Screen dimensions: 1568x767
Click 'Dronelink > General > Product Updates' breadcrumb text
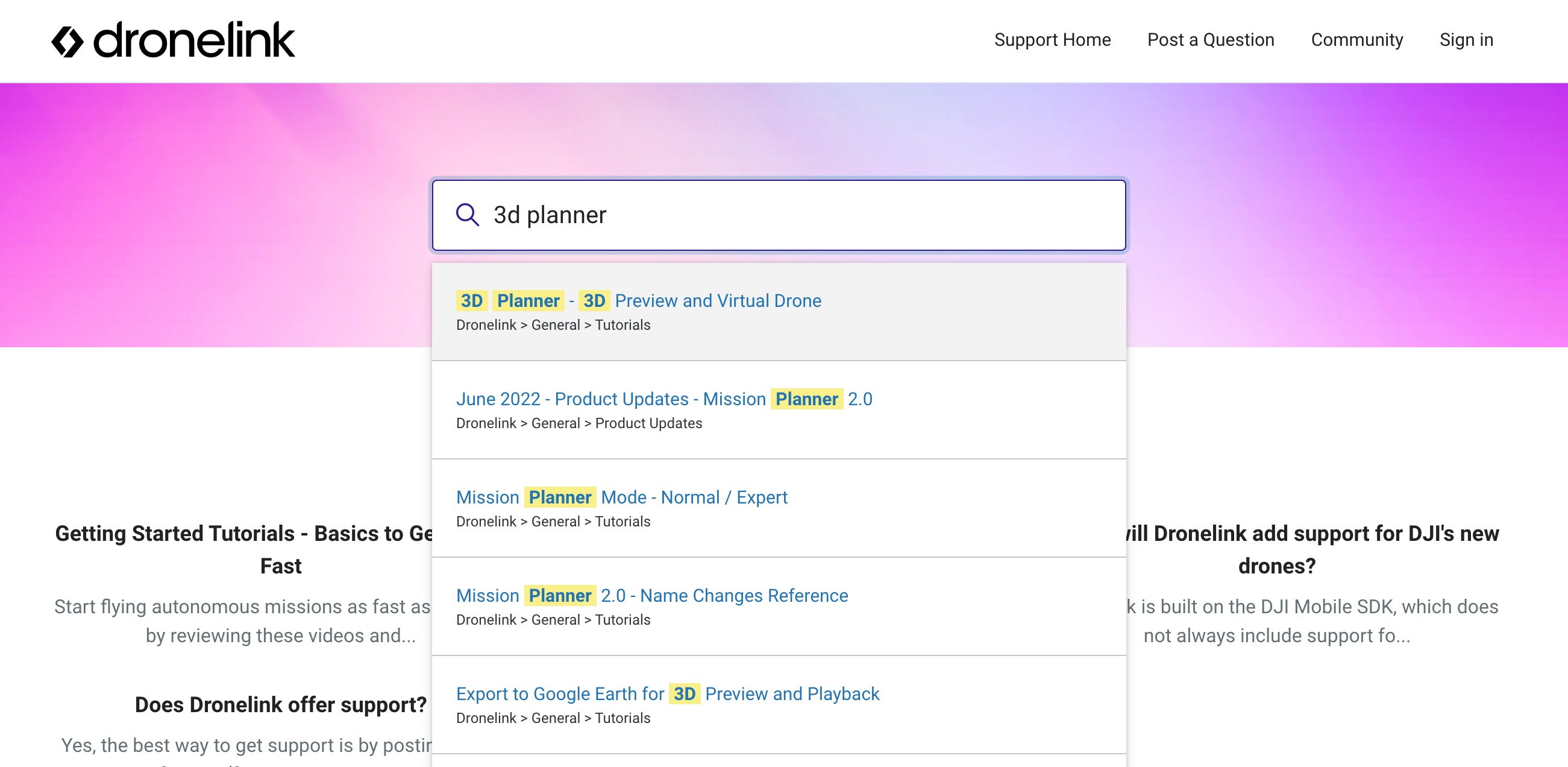click(x=579, y=423)
